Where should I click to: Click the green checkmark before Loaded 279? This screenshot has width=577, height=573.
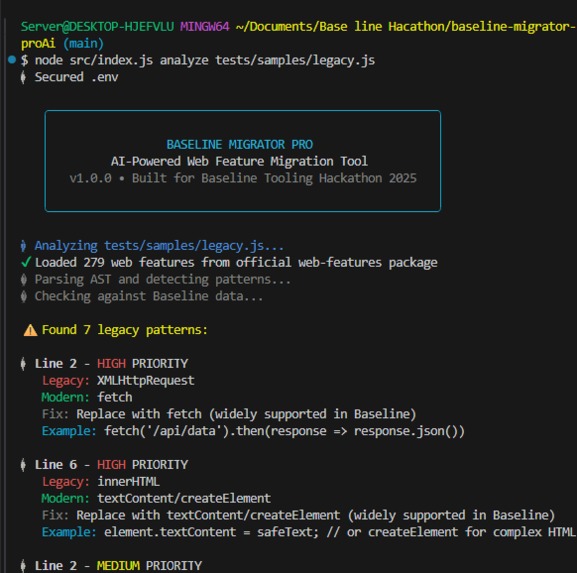point(26,262)
